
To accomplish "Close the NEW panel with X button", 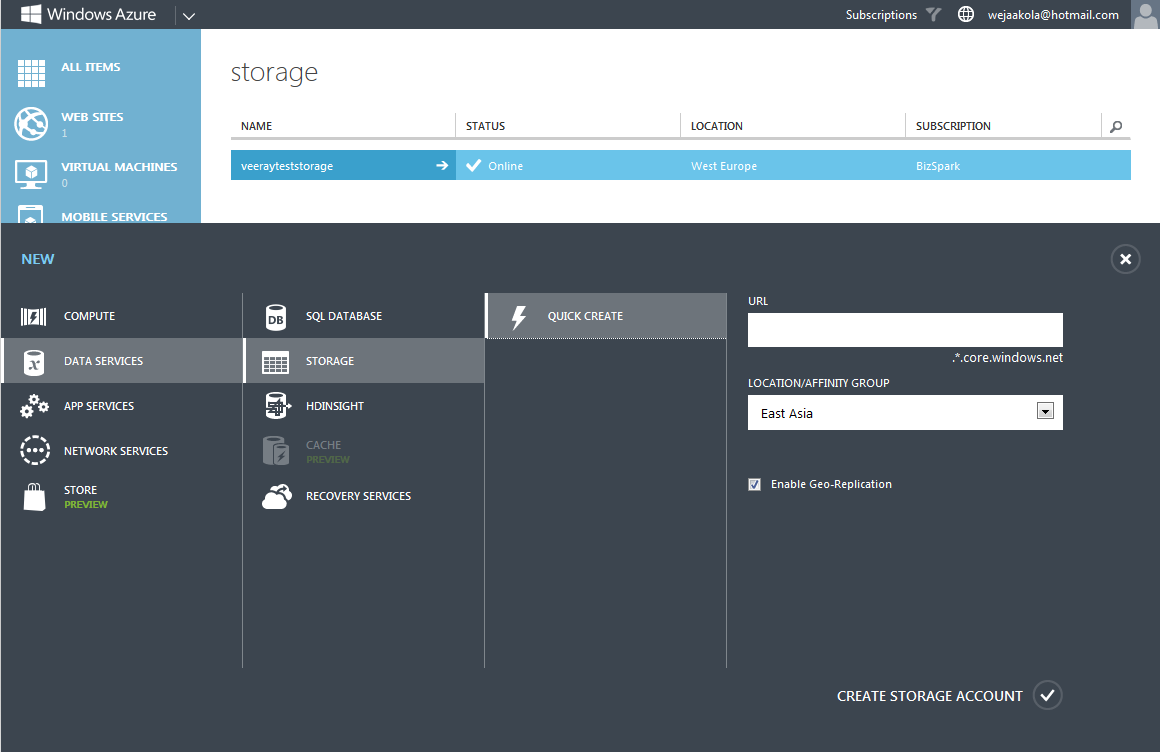I will 1125,259.
